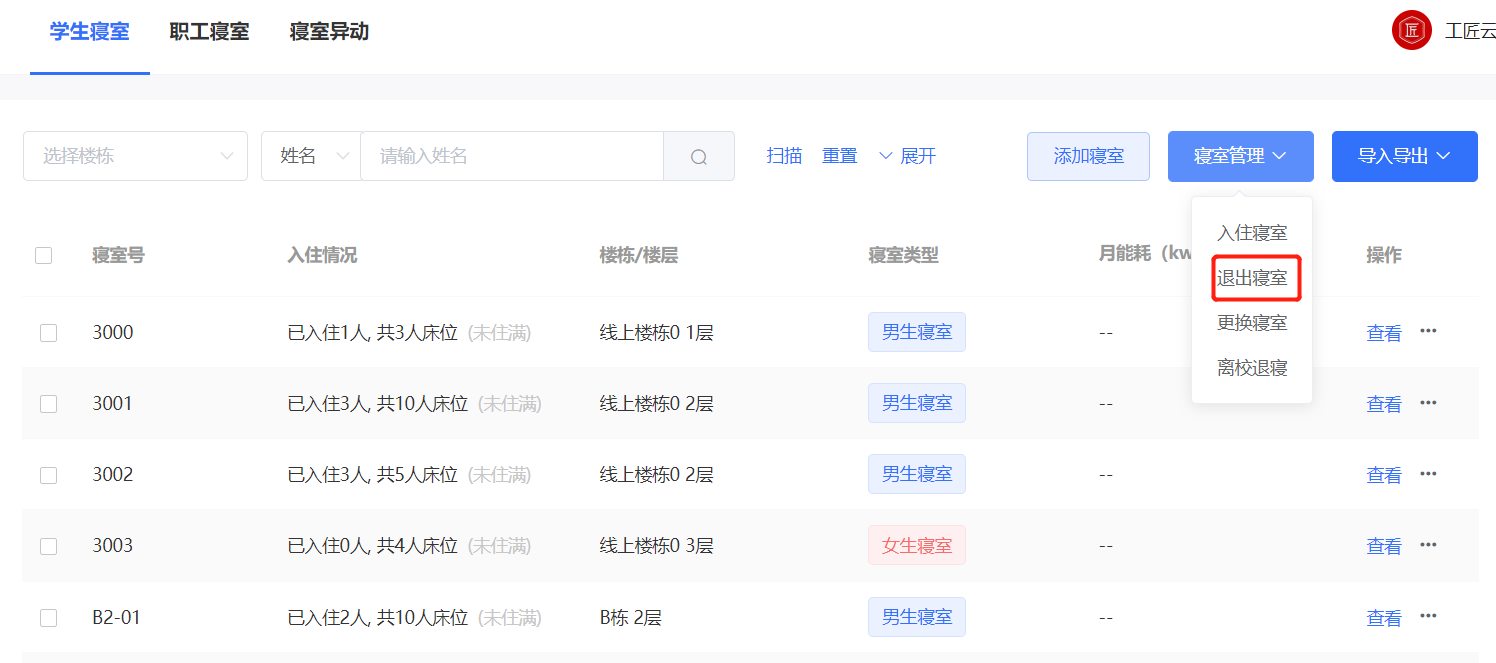Switch to the 职工寝室 tab
The image size is (1496, 663).
pyautogui.click(x=209, y=31)
